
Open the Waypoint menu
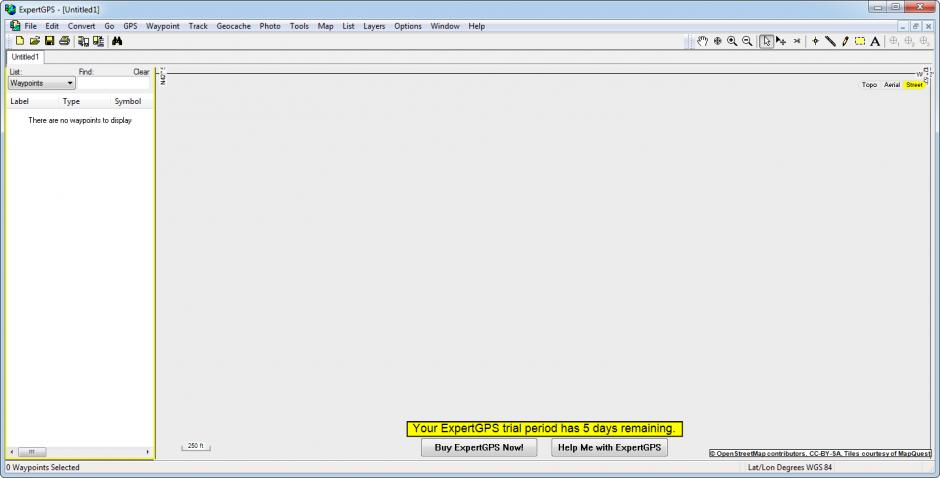tap(162, 26)
